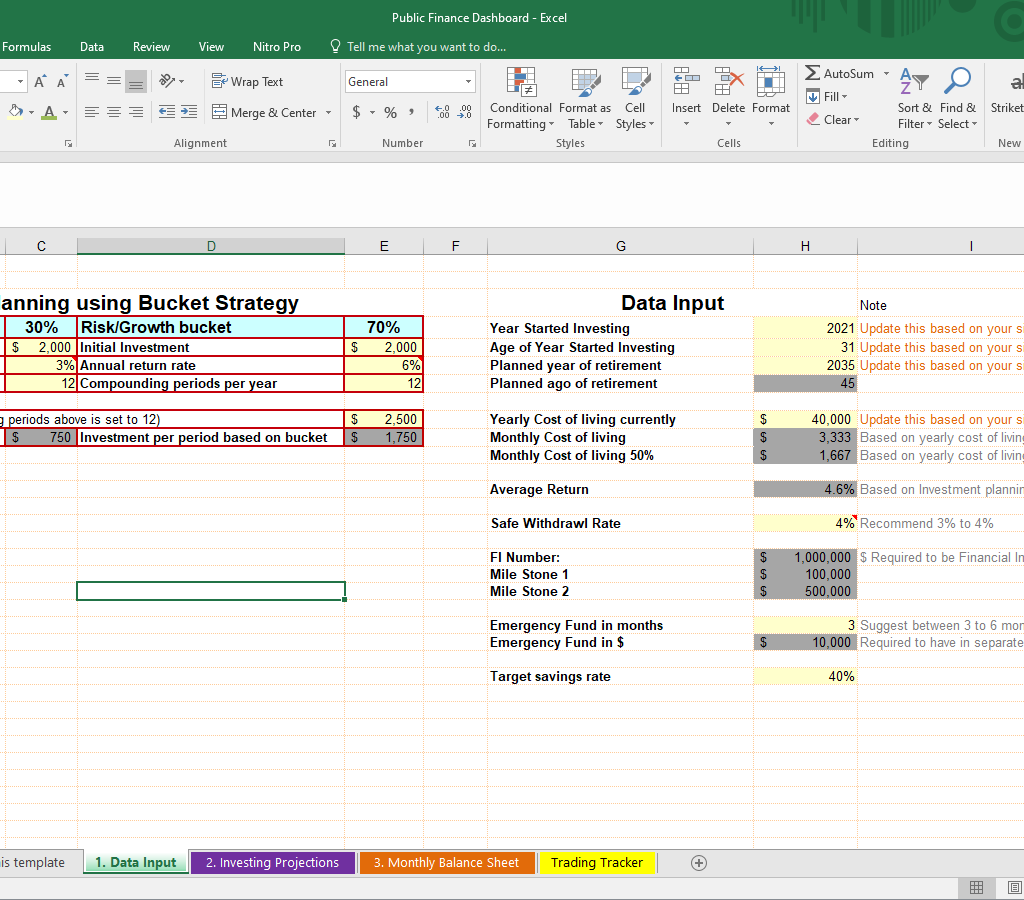Click the Delete cells icon
The image size is (1024, 900).
(728, 83)
